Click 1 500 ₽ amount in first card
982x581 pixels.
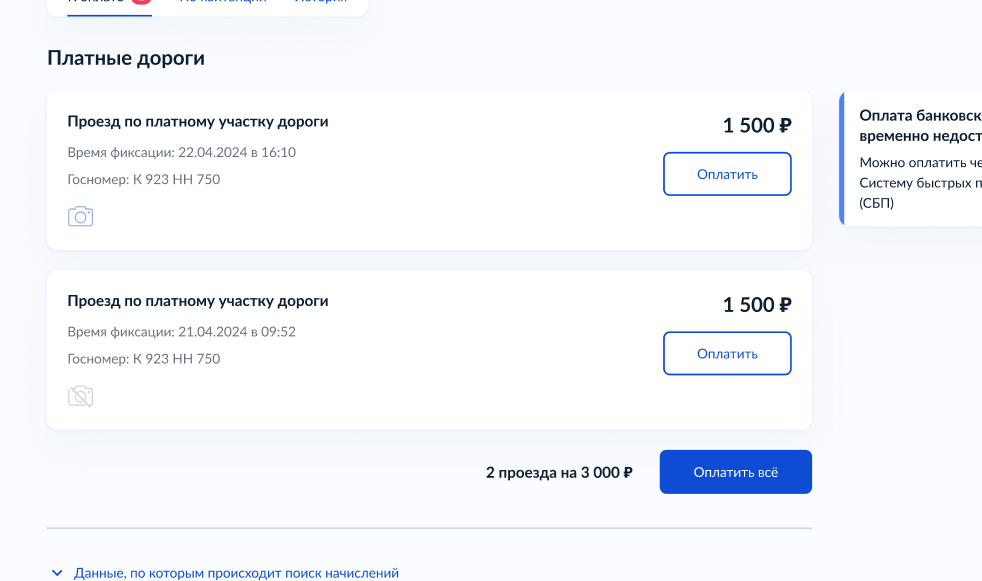757,125
